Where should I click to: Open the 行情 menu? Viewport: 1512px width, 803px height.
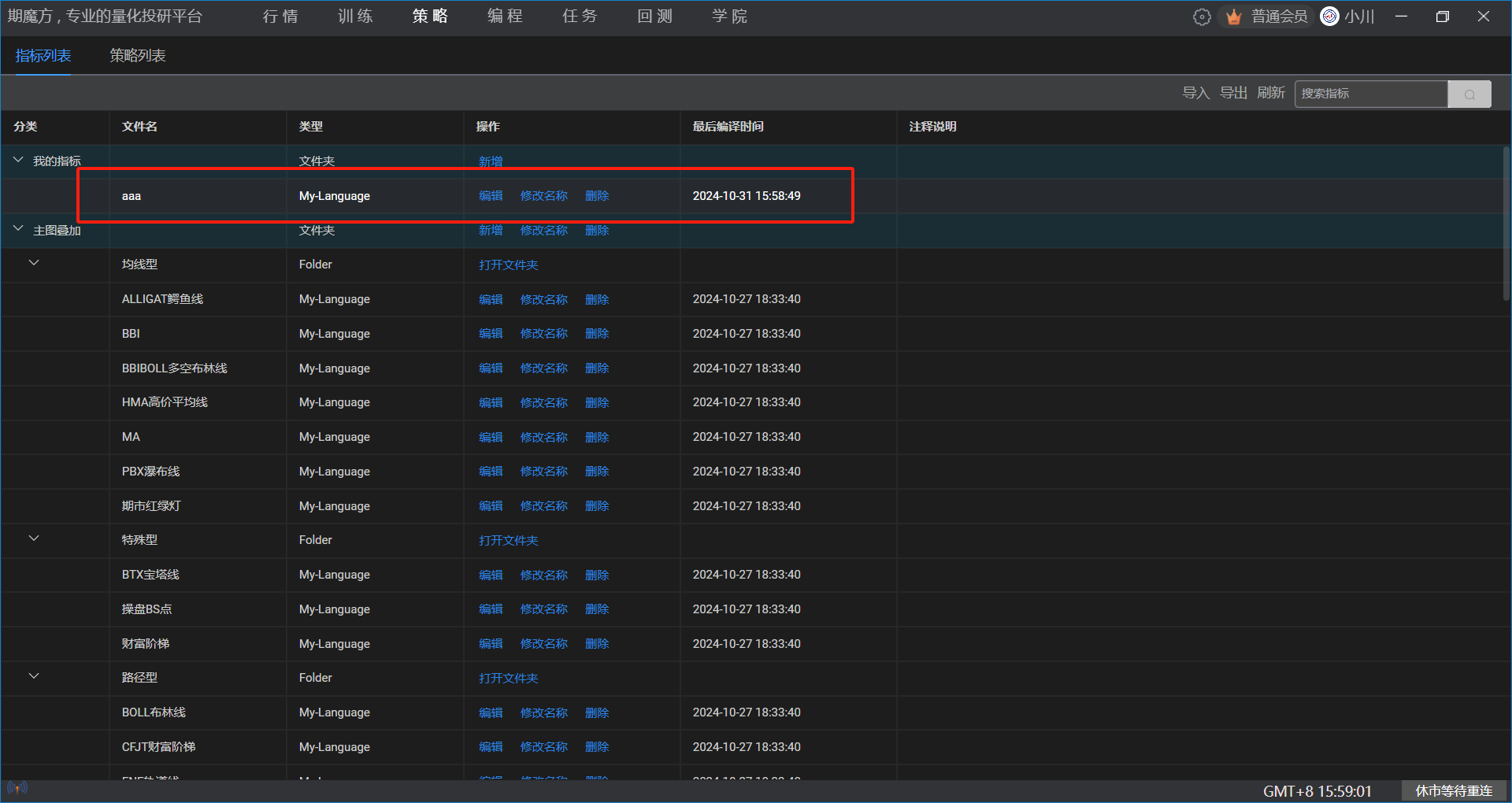coord(280,17)
